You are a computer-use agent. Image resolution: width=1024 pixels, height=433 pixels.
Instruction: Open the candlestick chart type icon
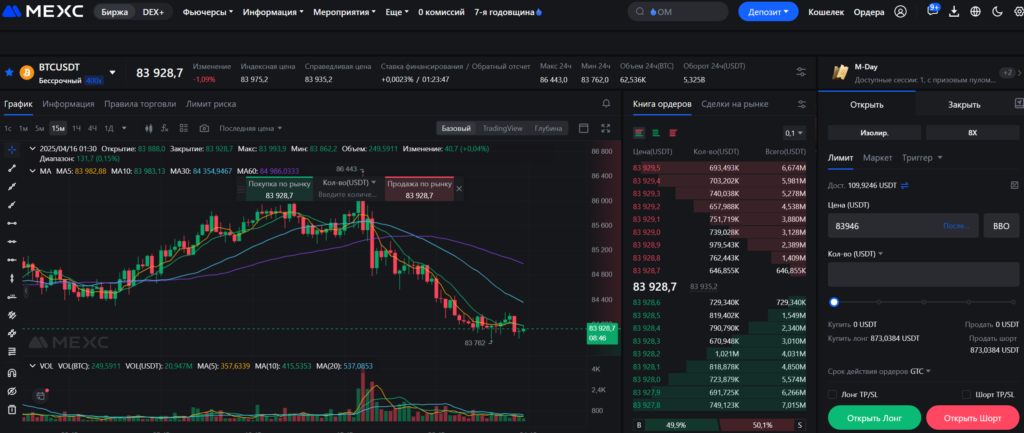coord(149,129)
